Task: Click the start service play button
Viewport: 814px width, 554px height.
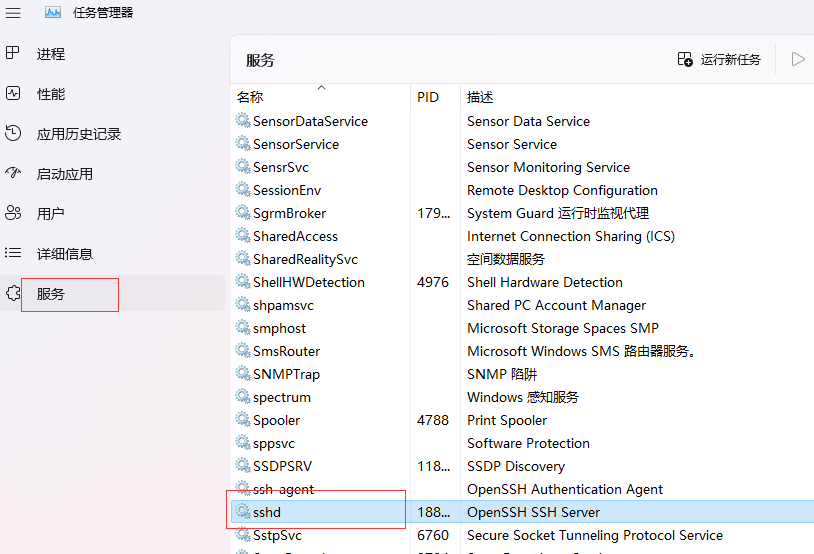Action: [x=798, y=59]
